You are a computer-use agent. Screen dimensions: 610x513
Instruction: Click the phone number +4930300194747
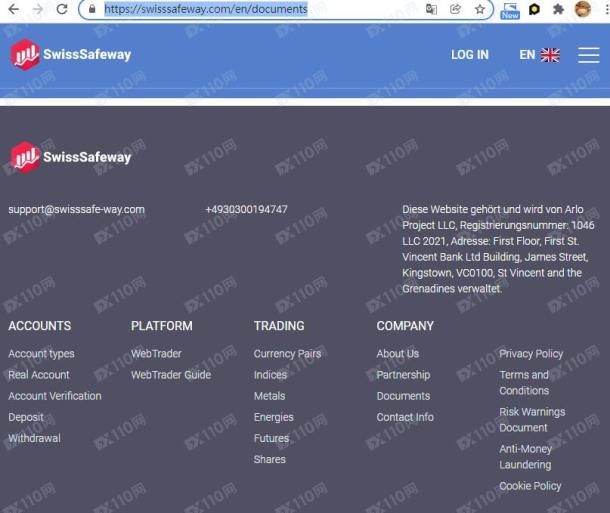pyautogui.click(x=246, y=209)
